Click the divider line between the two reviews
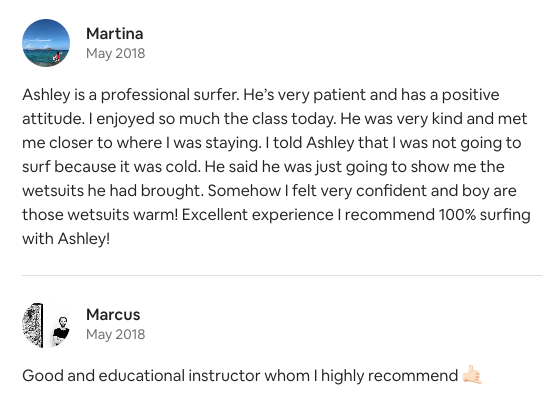The image size is (555, 411). (282, 275)
